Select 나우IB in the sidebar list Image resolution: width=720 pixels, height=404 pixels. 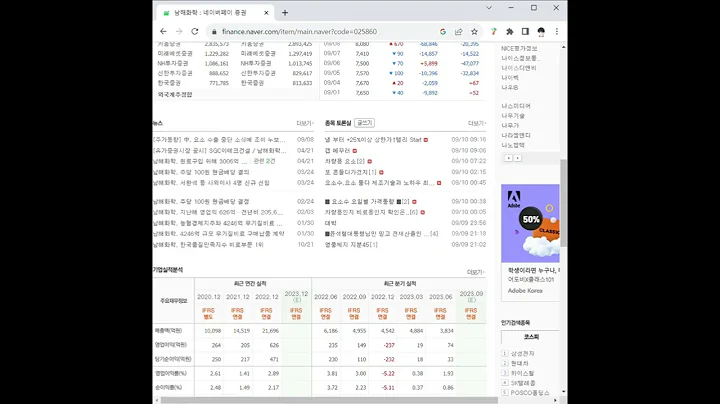[510, 87]
